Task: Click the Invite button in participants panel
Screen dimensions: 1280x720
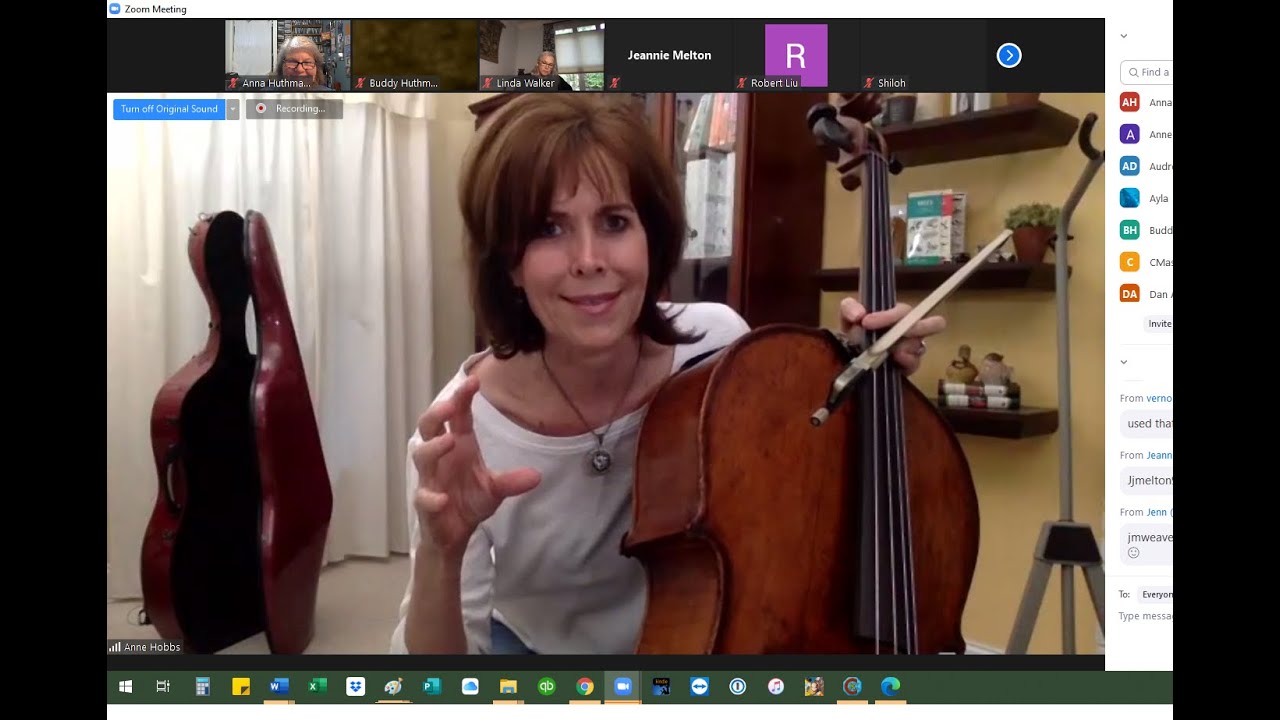Action: pos(1159,324)
